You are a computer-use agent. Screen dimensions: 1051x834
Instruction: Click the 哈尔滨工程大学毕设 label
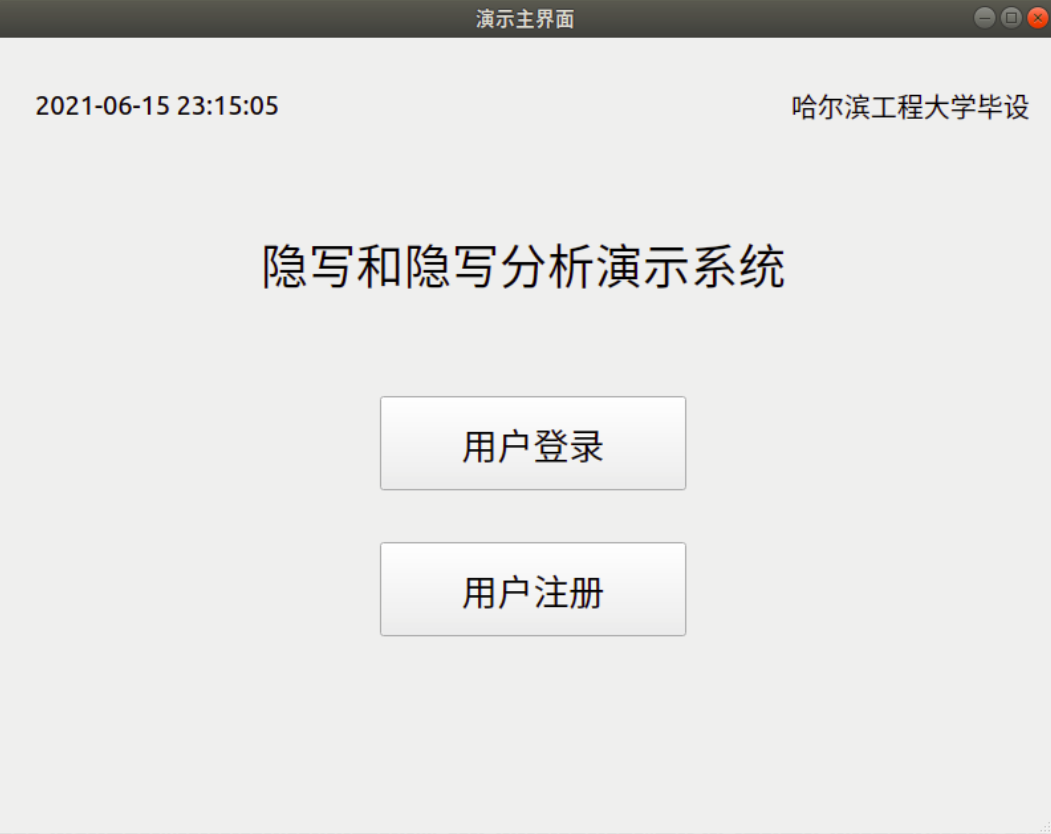coord(910,107)
